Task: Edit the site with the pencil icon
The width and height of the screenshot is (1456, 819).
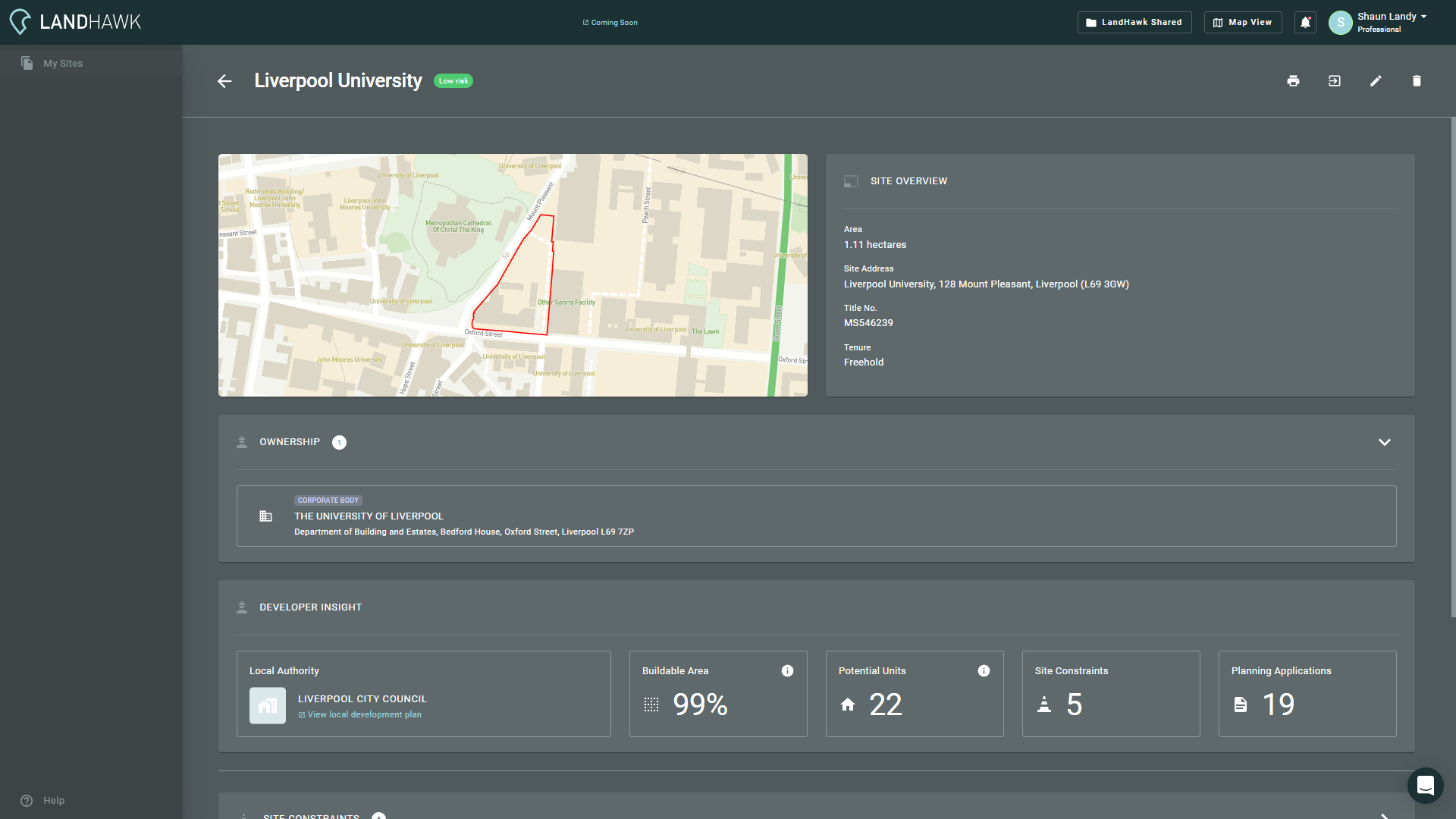Action: (x=1376, y=81)
